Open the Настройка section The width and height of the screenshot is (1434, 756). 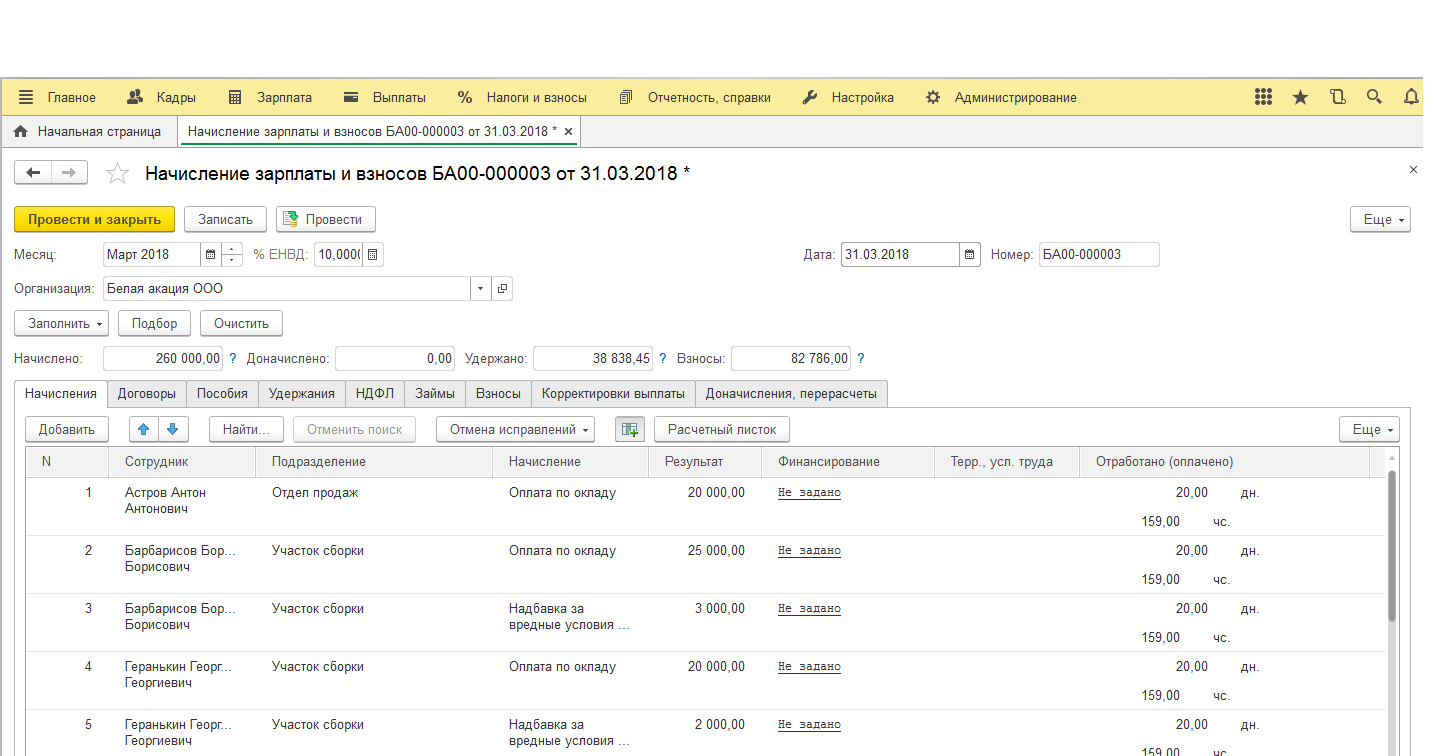(x=849, y=97)
